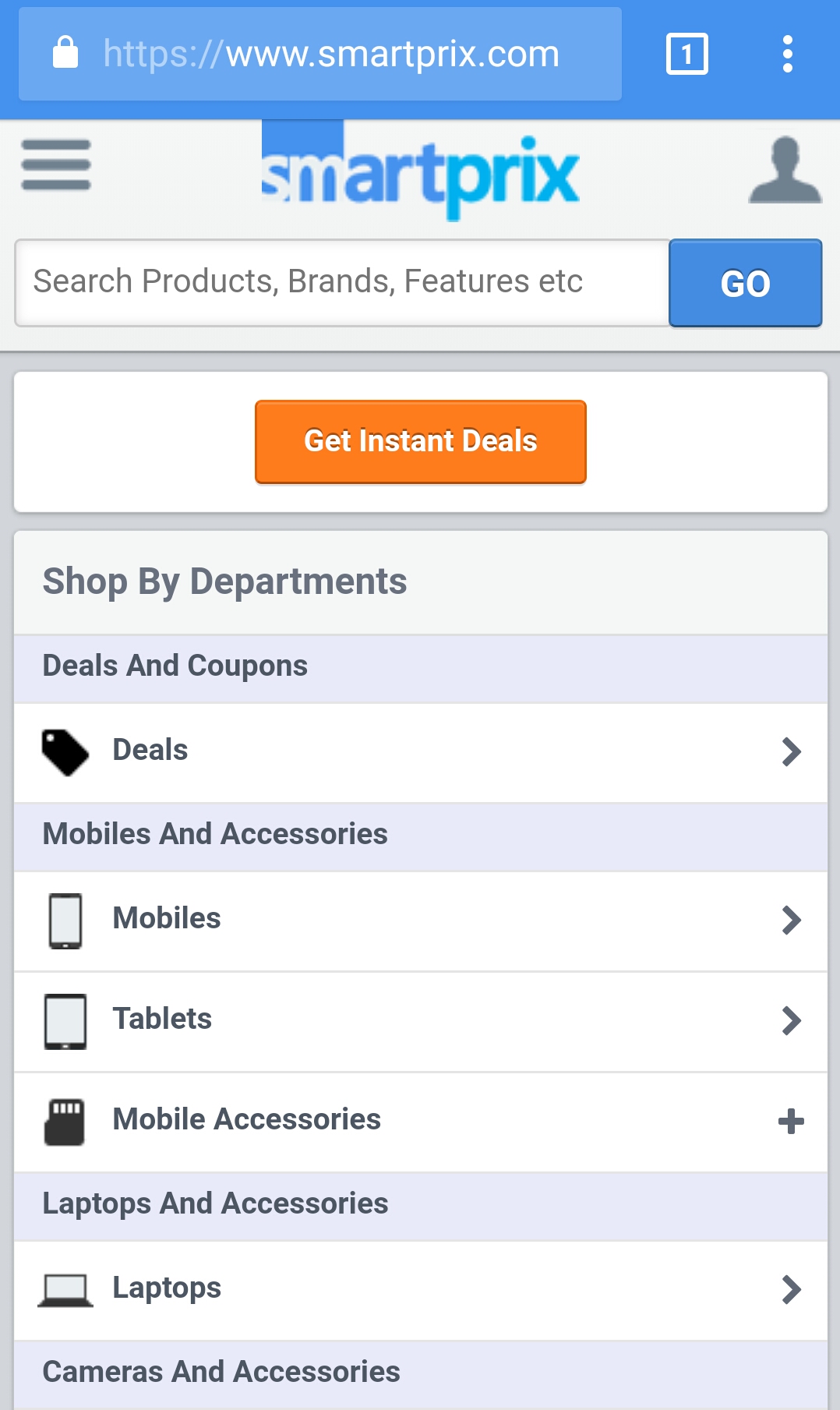Image resolution: width=840 pixels, height=1410 pixels.
Task: Focus the Search Products, Brands, Features field
Action: pos(342,282)
